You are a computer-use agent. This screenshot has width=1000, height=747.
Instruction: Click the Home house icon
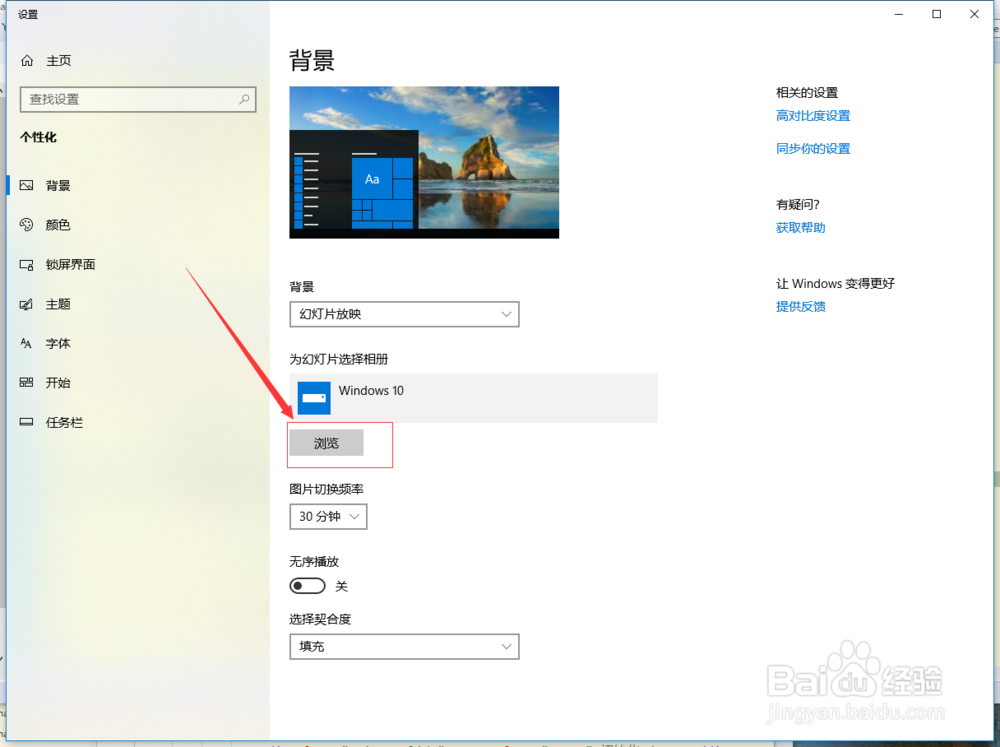(27, 61)
